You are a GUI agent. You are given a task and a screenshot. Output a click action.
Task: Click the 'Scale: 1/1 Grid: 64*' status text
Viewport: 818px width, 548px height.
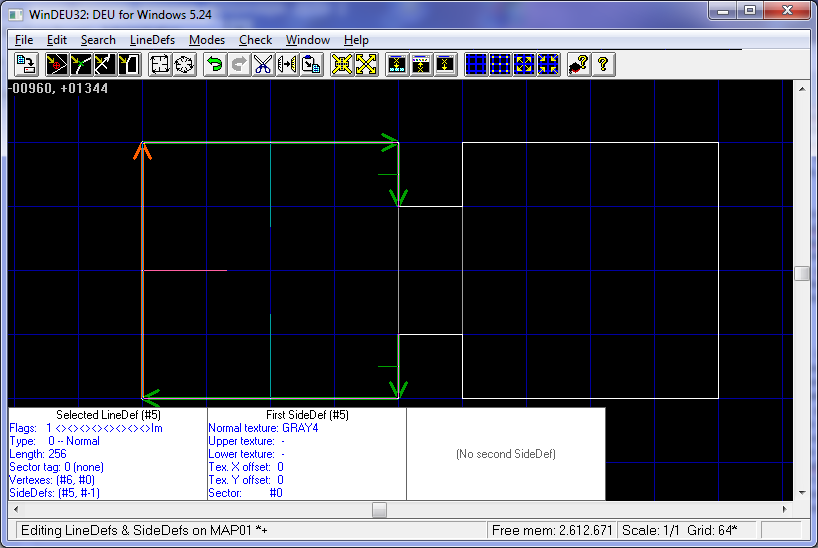(x=680, y=530)
